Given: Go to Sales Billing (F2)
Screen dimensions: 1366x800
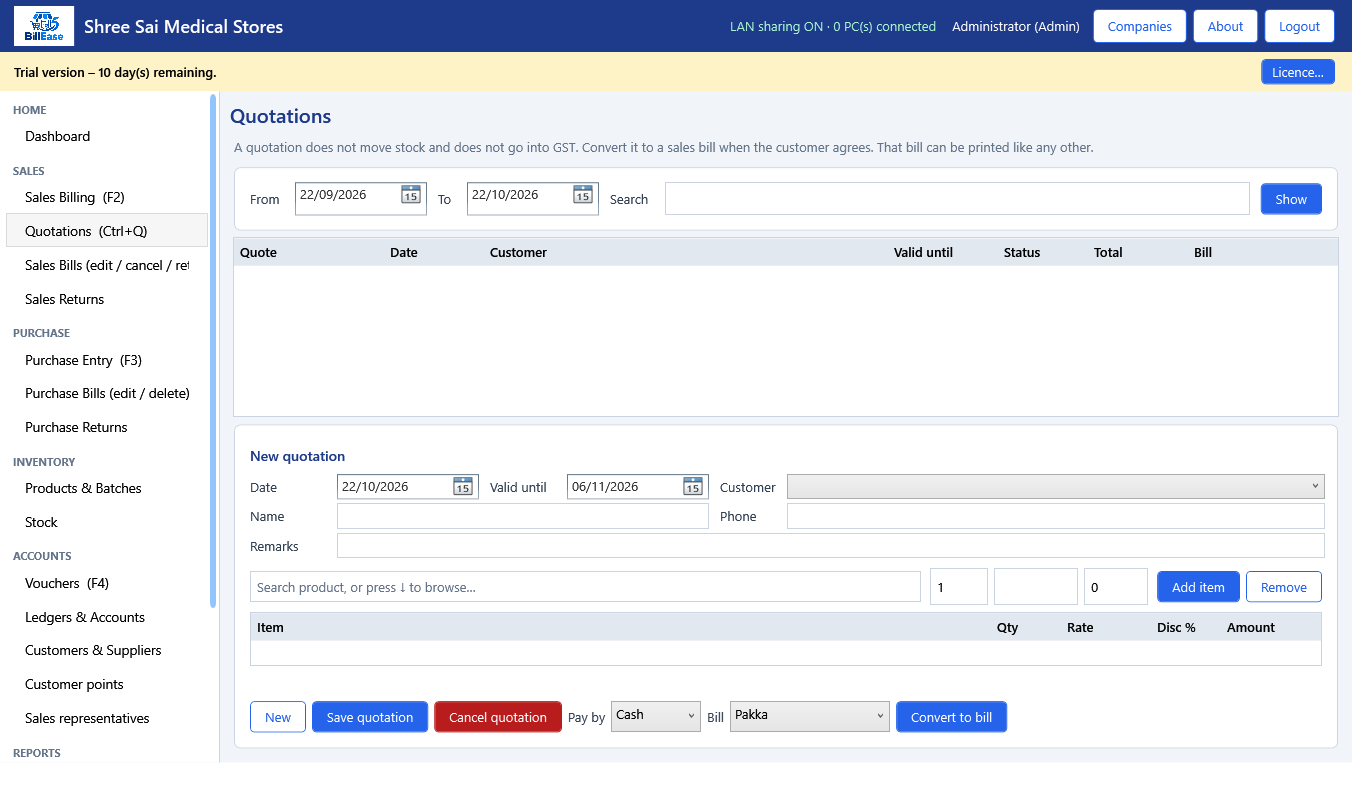Looking at the screenshot, I should pos(107,197).
